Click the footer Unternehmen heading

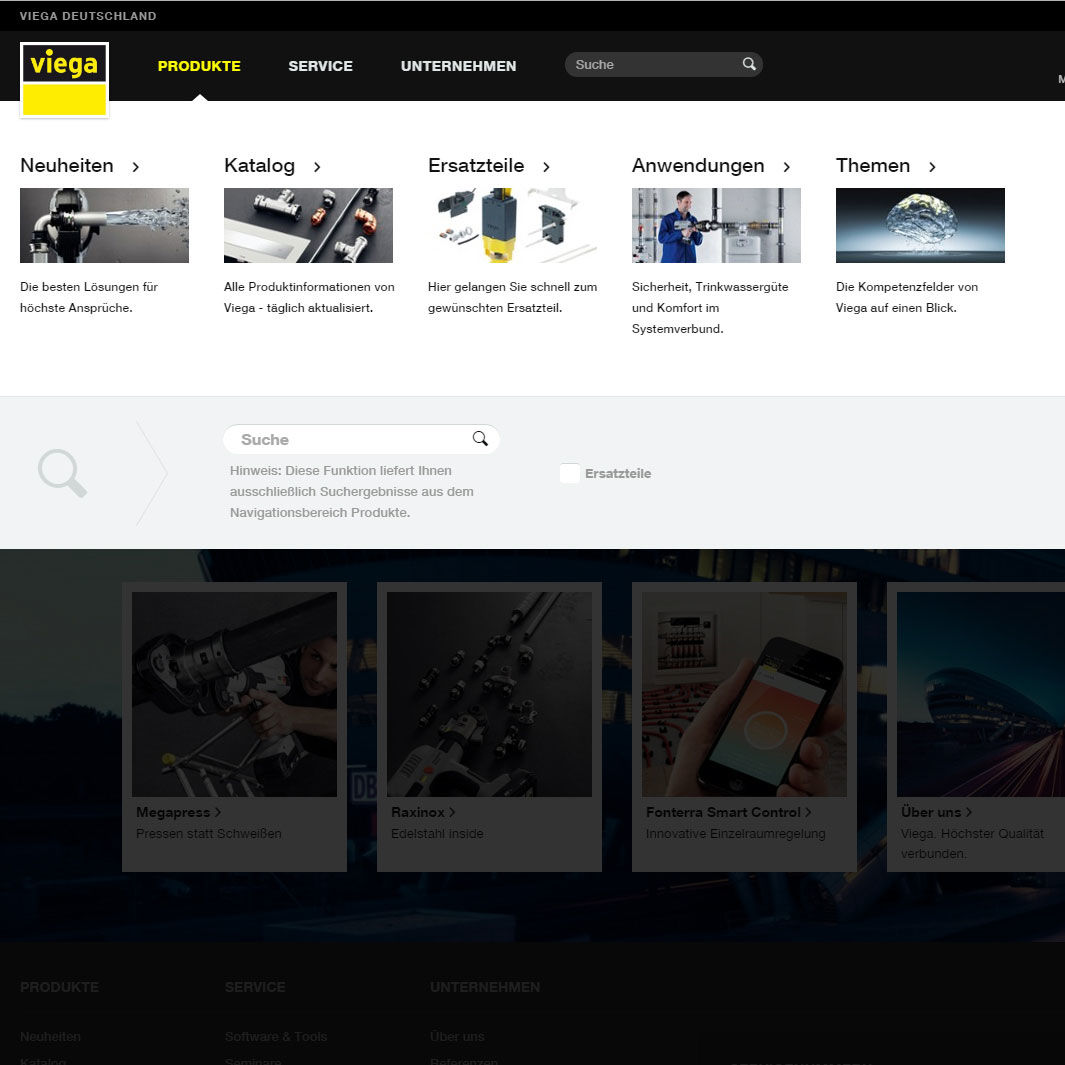click(x=485, y=987)
